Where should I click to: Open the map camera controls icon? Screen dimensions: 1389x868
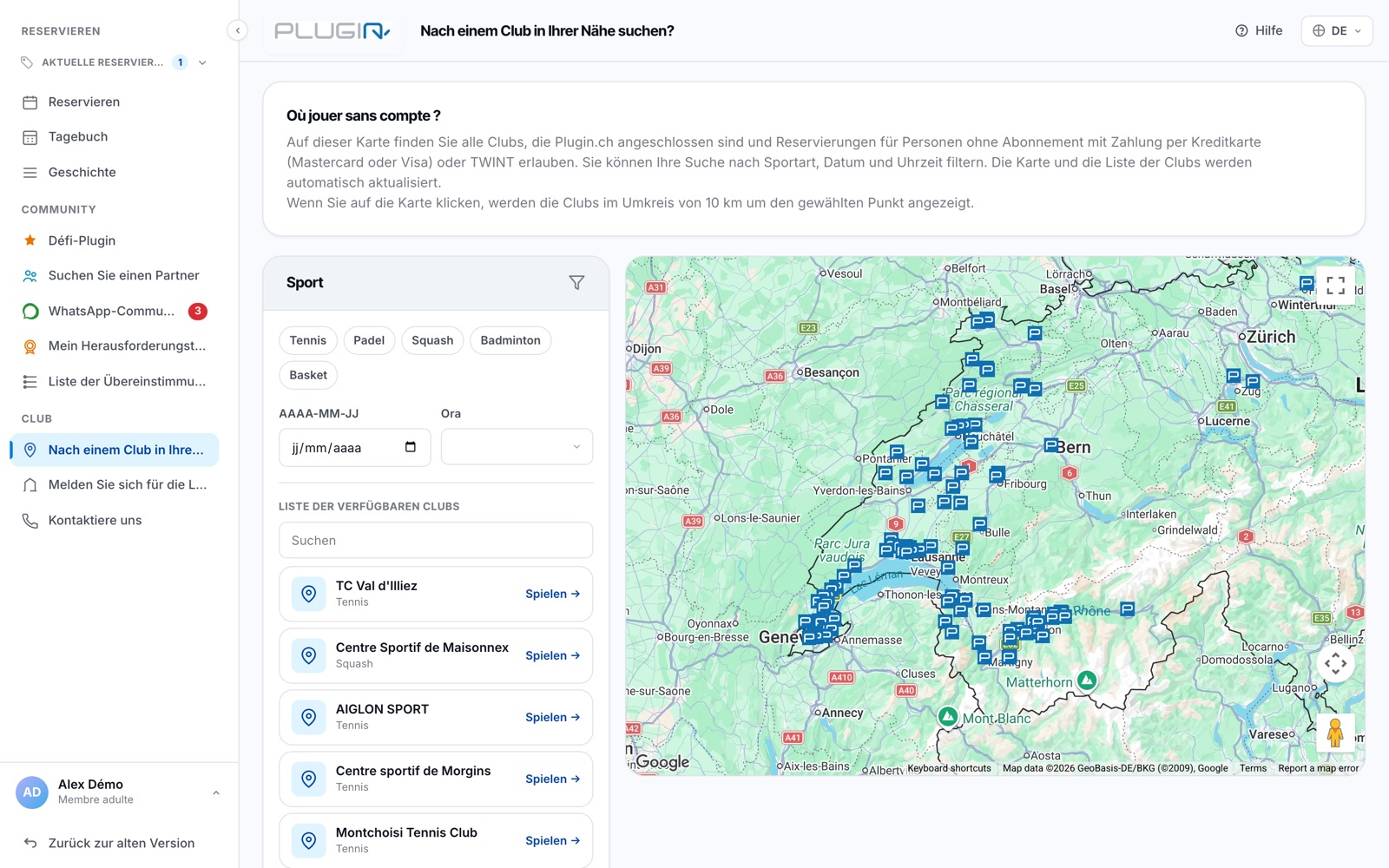[1335, 664]
